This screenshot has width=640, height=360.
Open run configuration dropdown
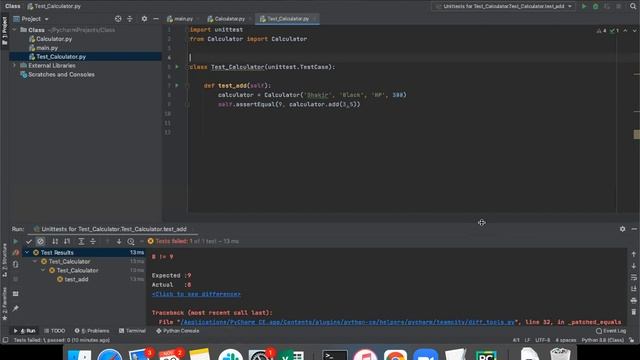click(x=504, y=6)
